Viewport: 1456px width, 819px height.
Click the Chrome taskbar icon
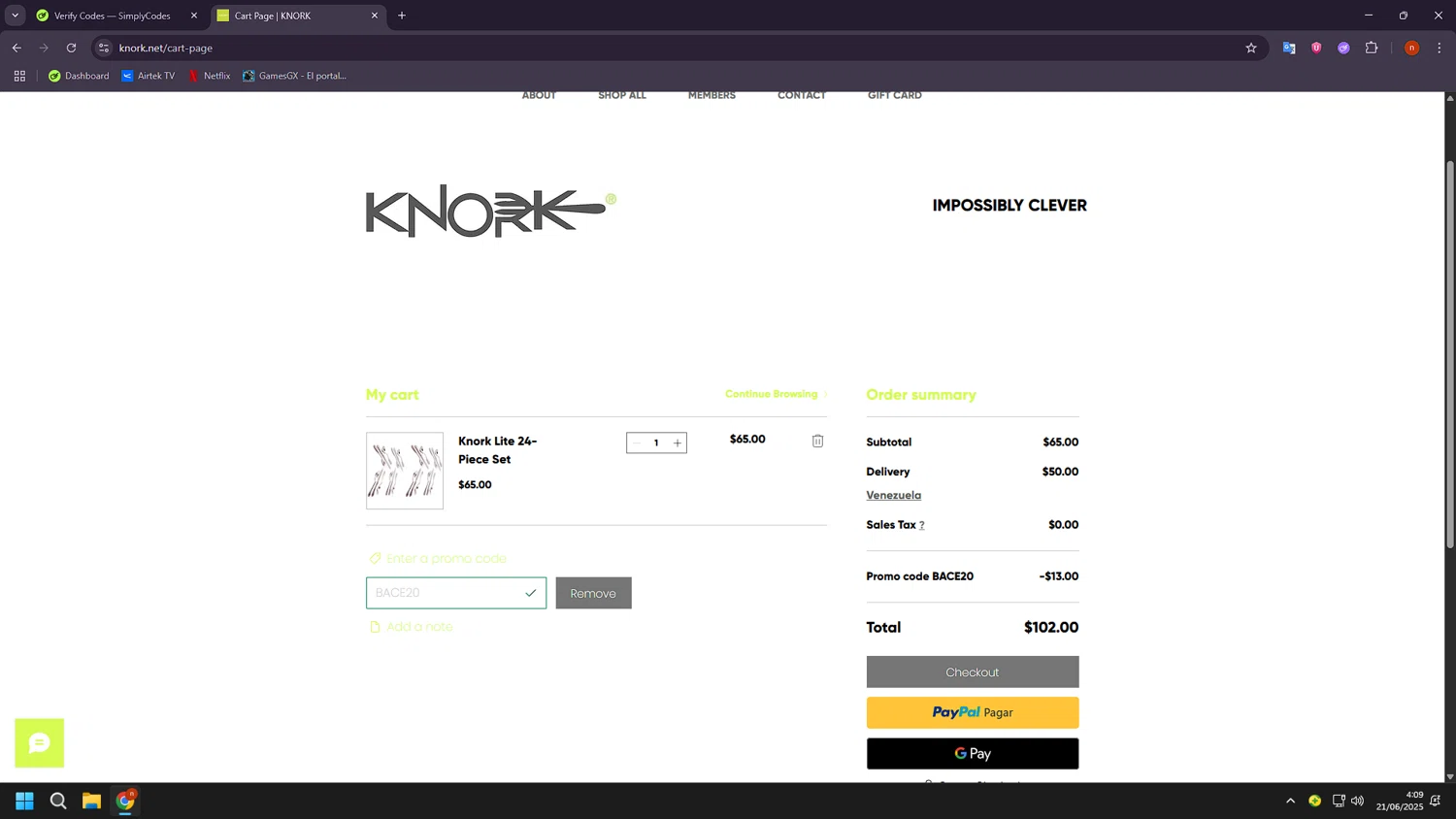point(125,801)
